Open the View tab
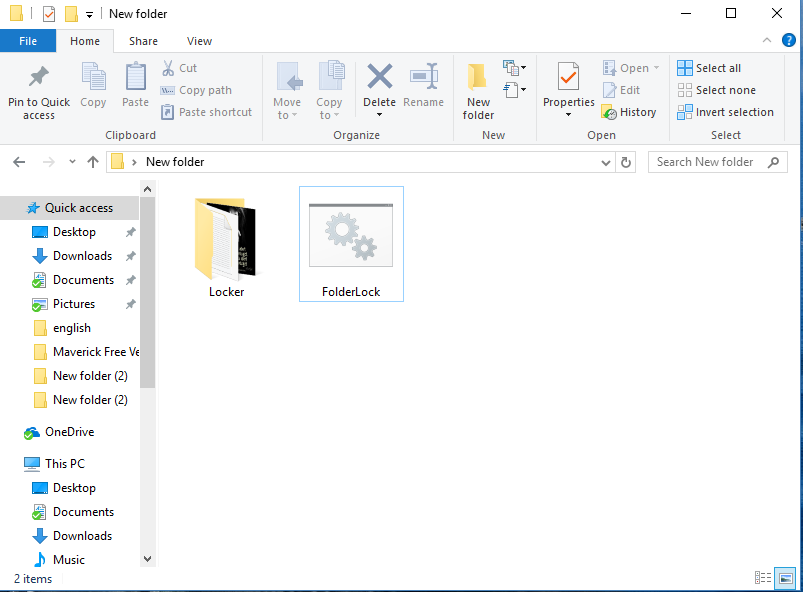 point(198,41)
